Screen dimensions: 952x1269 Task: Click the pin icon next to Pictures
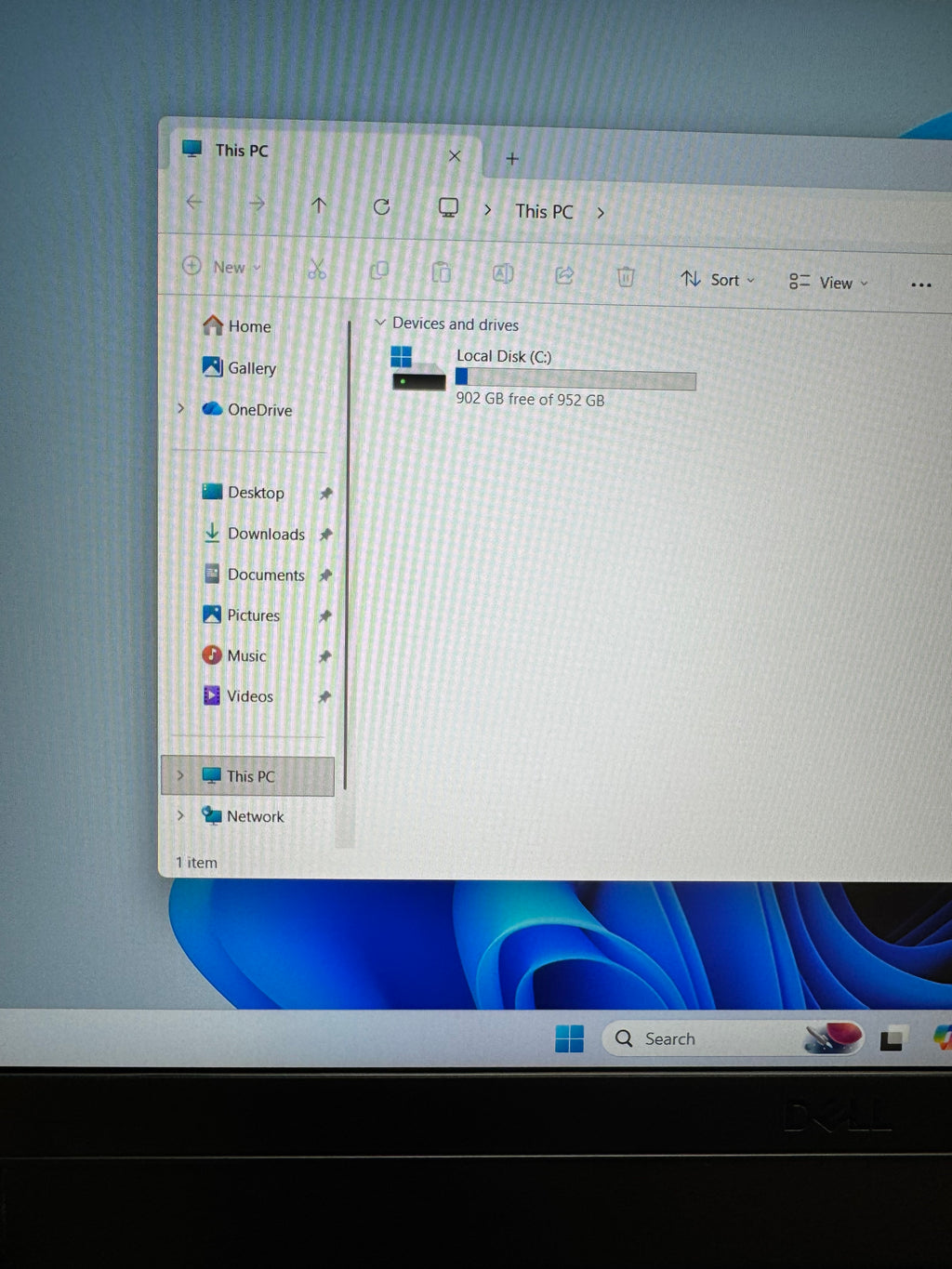[x=324, y=615]
